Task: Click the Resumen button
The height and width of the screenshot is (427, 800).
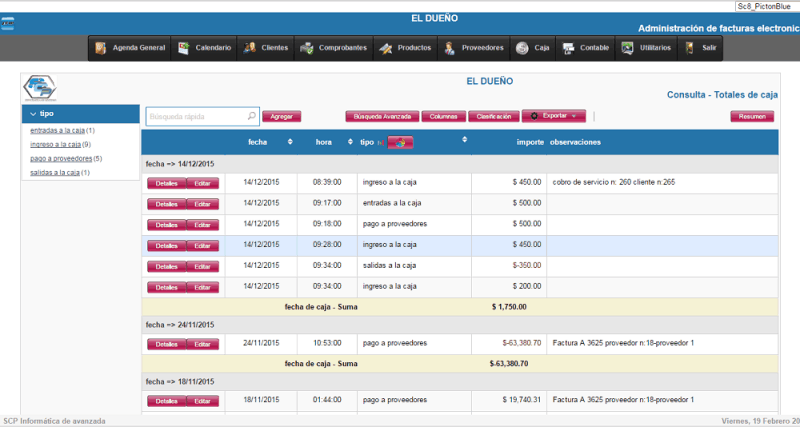Action: point(751,116)
